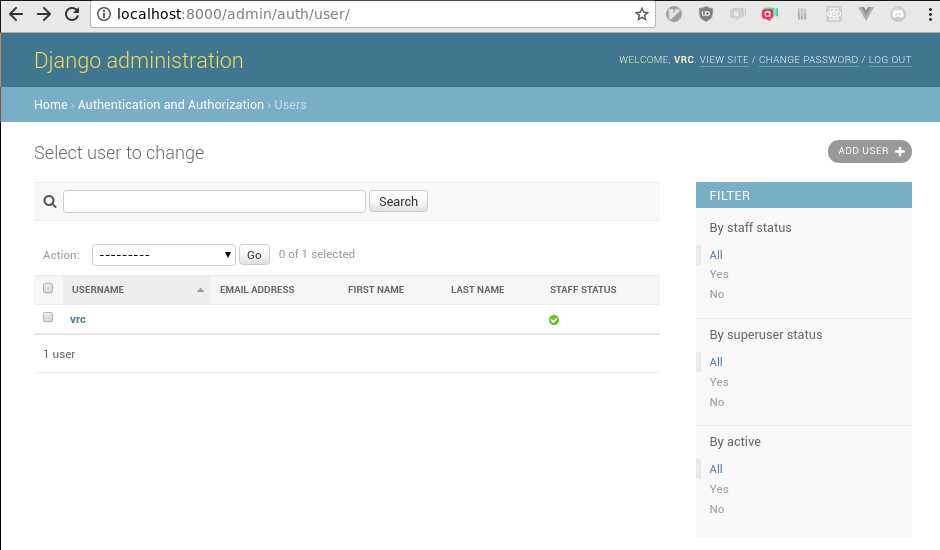The height and width of the screenshot is (550, 940).
Task: Click the '0 of 1 selected' text
Action: pos(317,254)
